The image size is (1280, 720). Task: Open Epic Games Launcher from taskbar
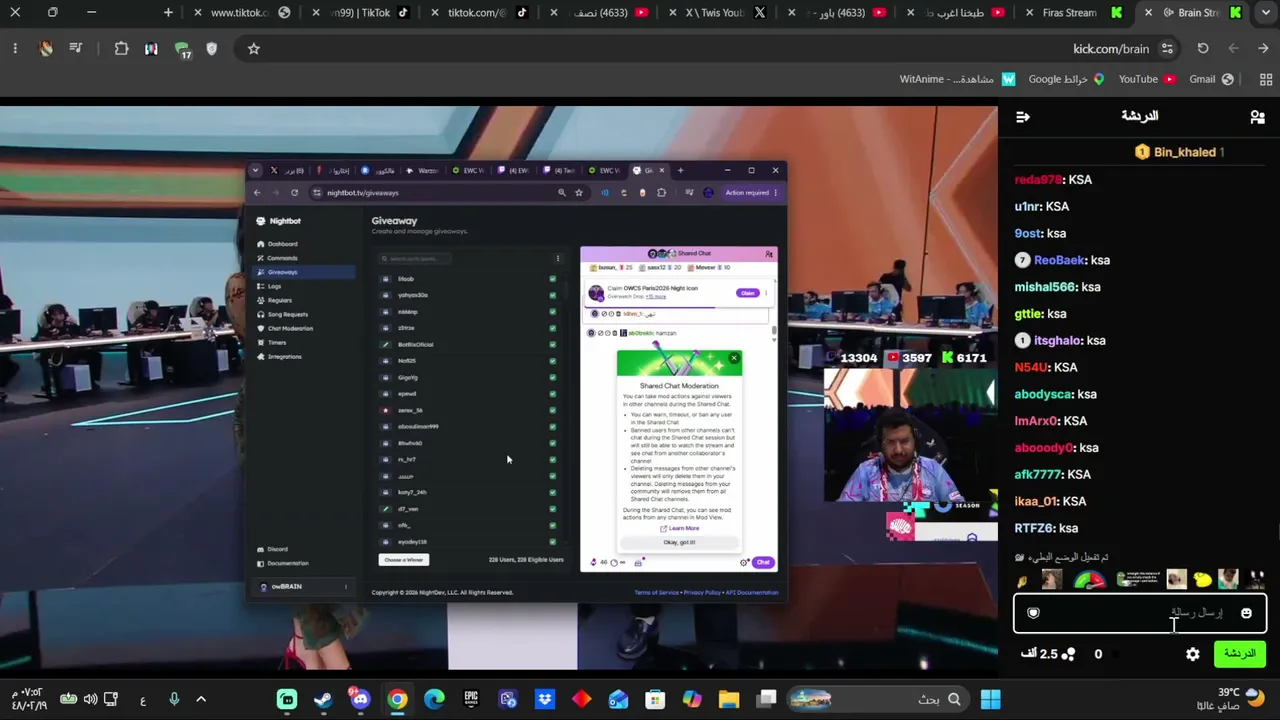tap(471, 699)
